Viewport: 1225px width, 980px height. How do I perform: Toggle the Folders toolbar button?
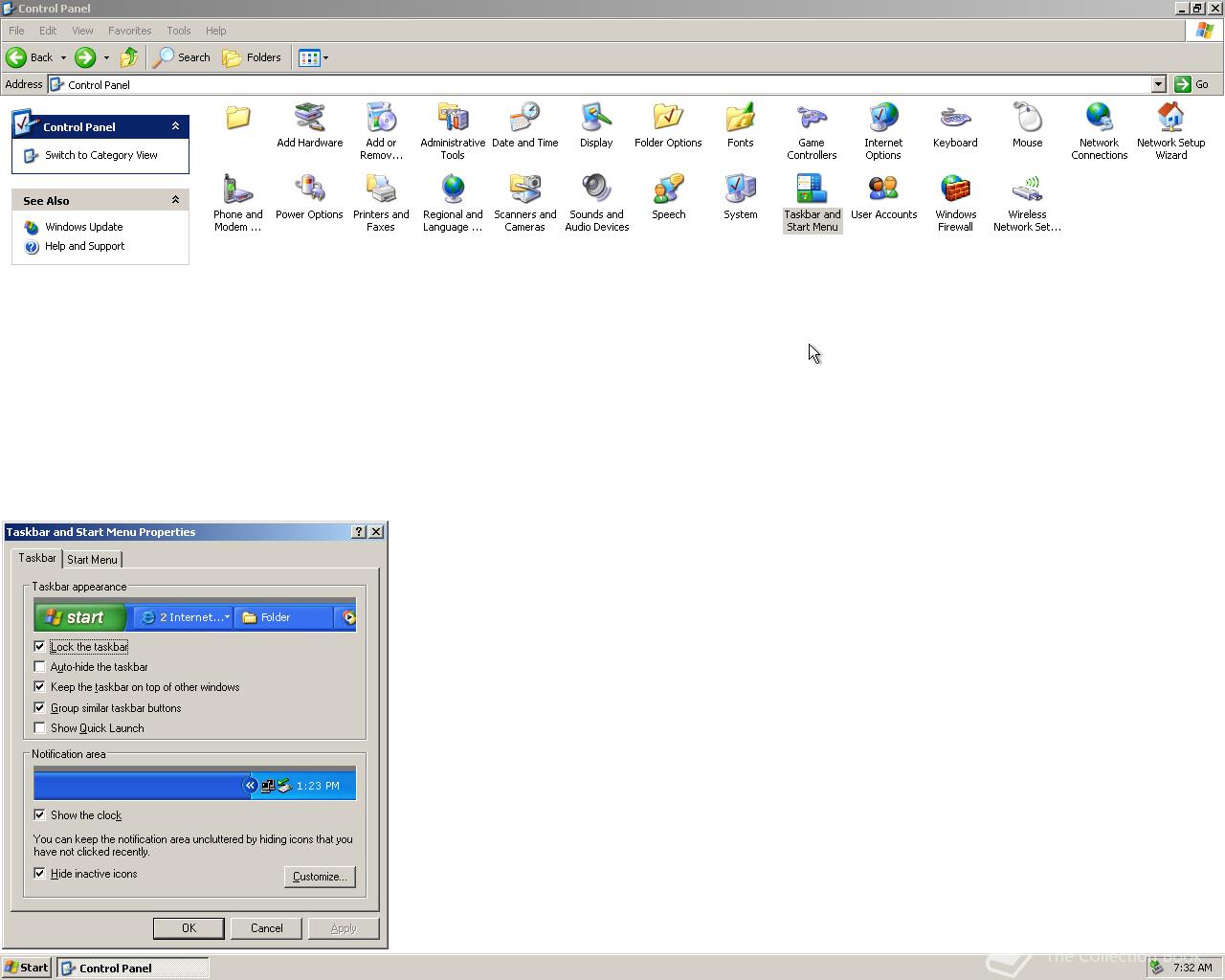coord(252,57)
